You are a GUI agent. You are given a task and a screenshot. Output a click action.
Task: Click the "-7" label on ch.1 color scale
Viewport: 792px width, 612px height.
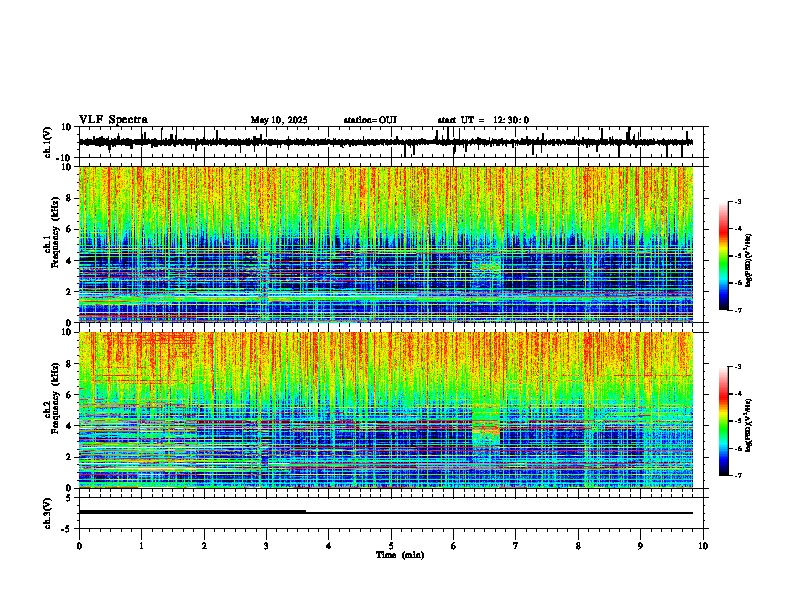tap(737, 310)
